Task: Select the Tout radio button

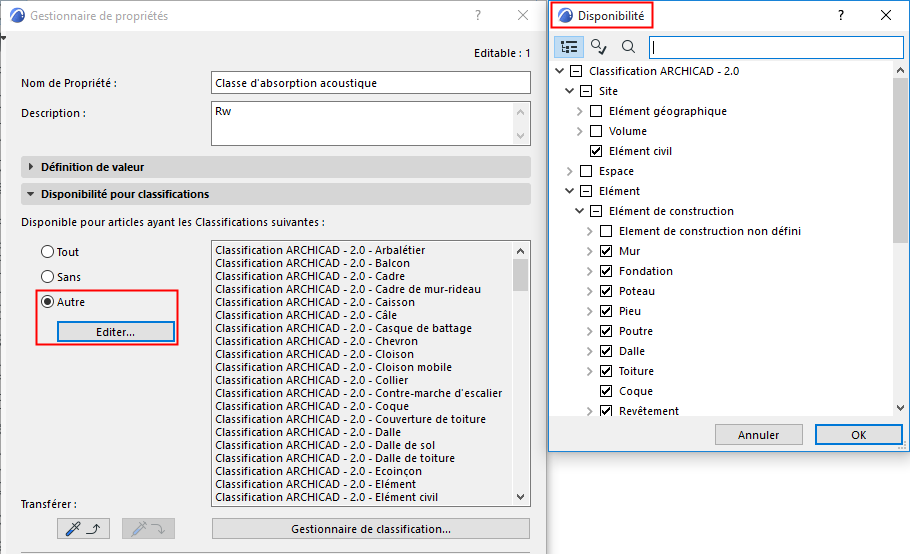Action: click(48, 252)
